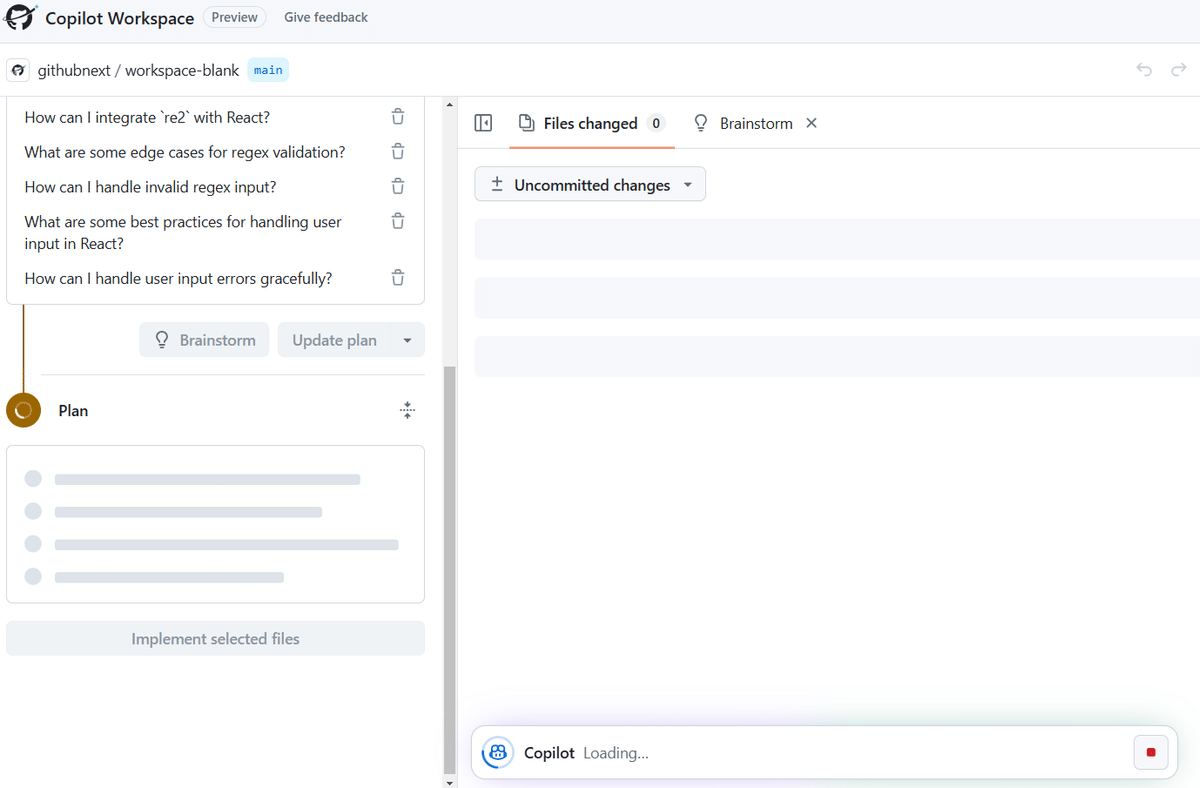Open the Uncommitted changes dropdown

[589, 184]
